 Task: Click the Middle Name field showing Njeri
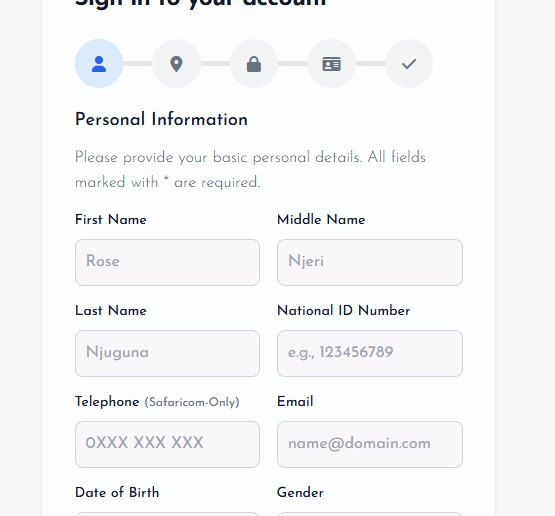click(370, 262)
